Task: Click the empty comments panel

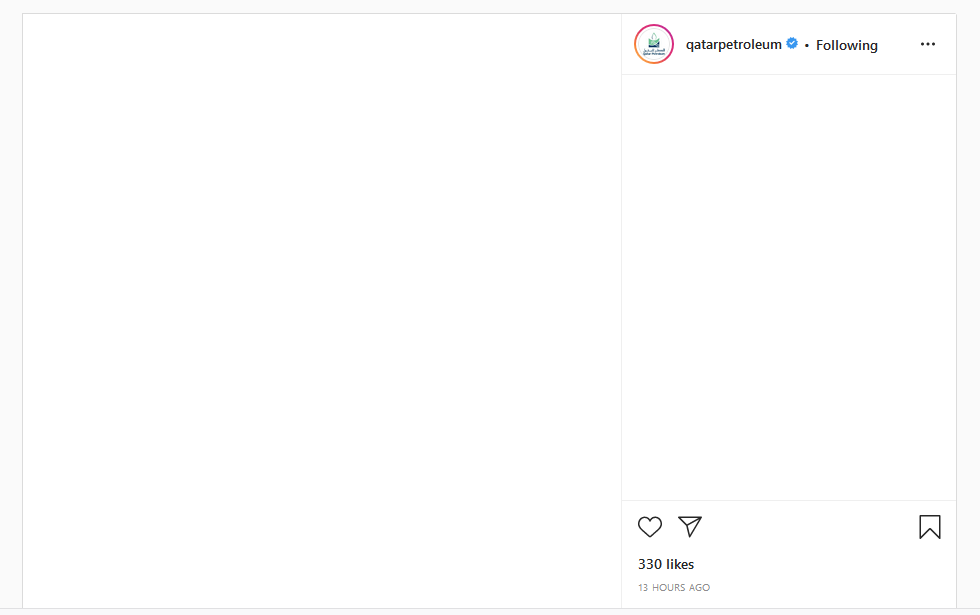Action: click(x=788, y=287)
